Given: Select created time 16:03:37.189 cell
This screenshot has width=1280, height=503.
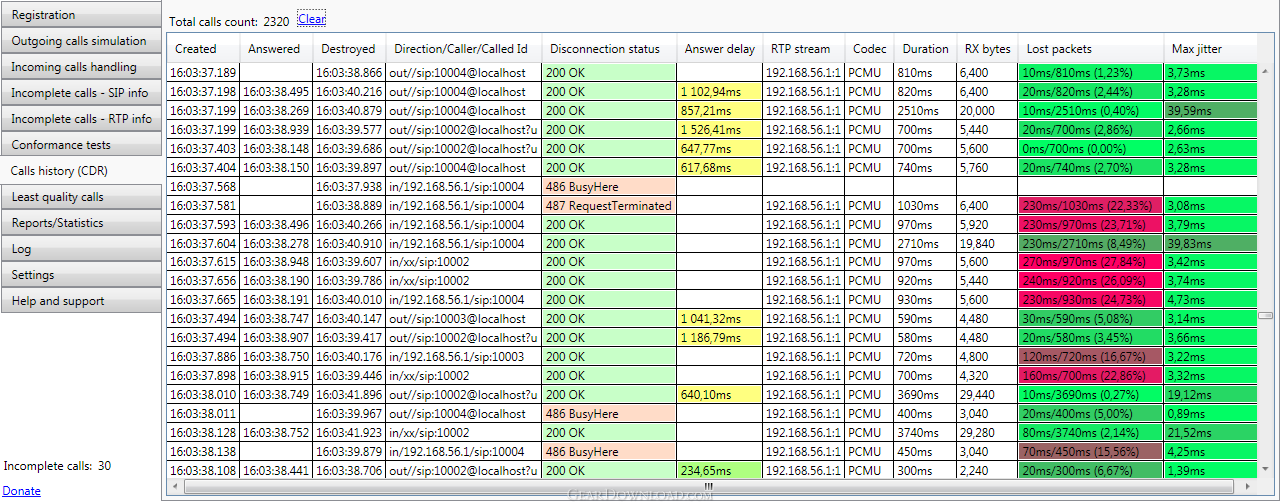Looking at the screenshot, I should tap(204, 73).
